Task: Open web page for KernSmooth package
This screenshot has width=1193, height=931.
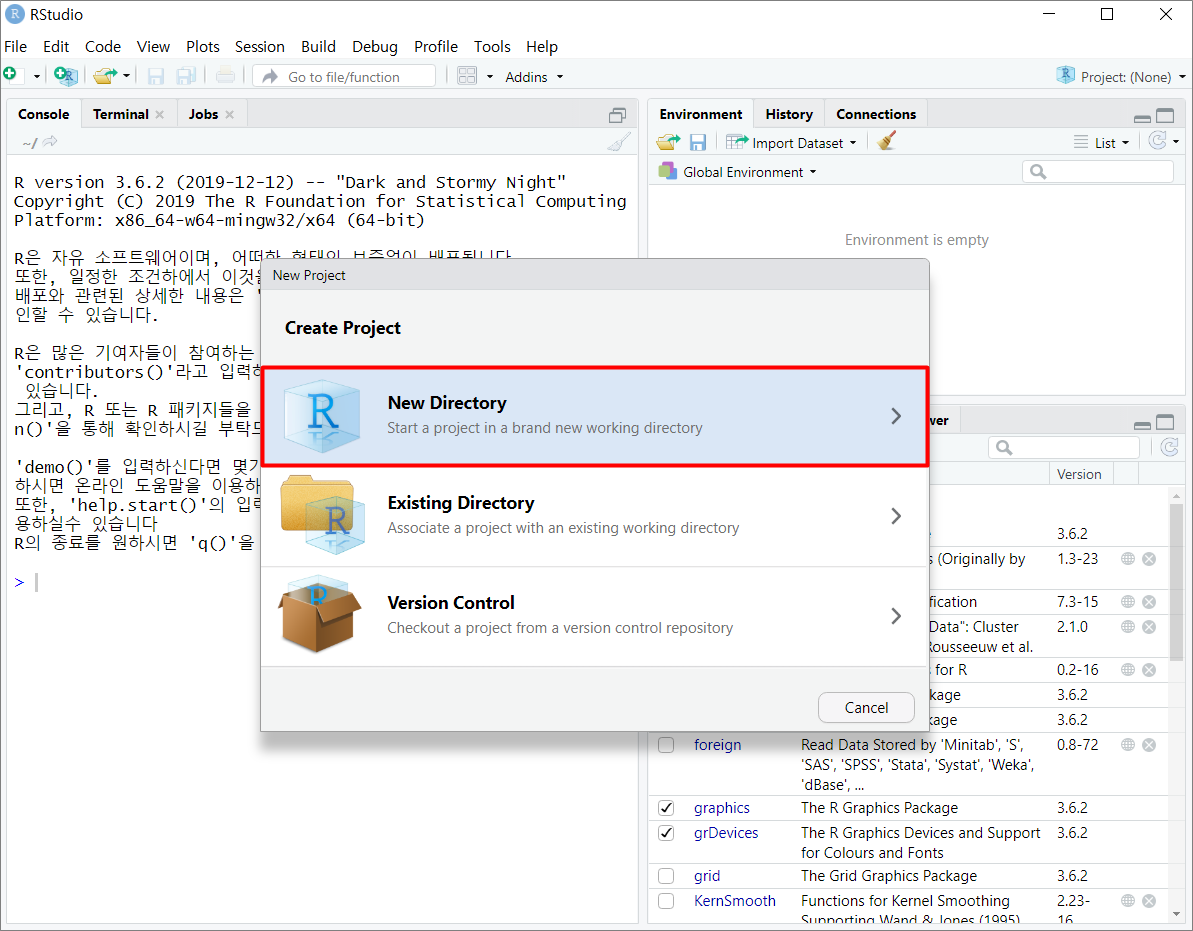Action: point(1128,901)
